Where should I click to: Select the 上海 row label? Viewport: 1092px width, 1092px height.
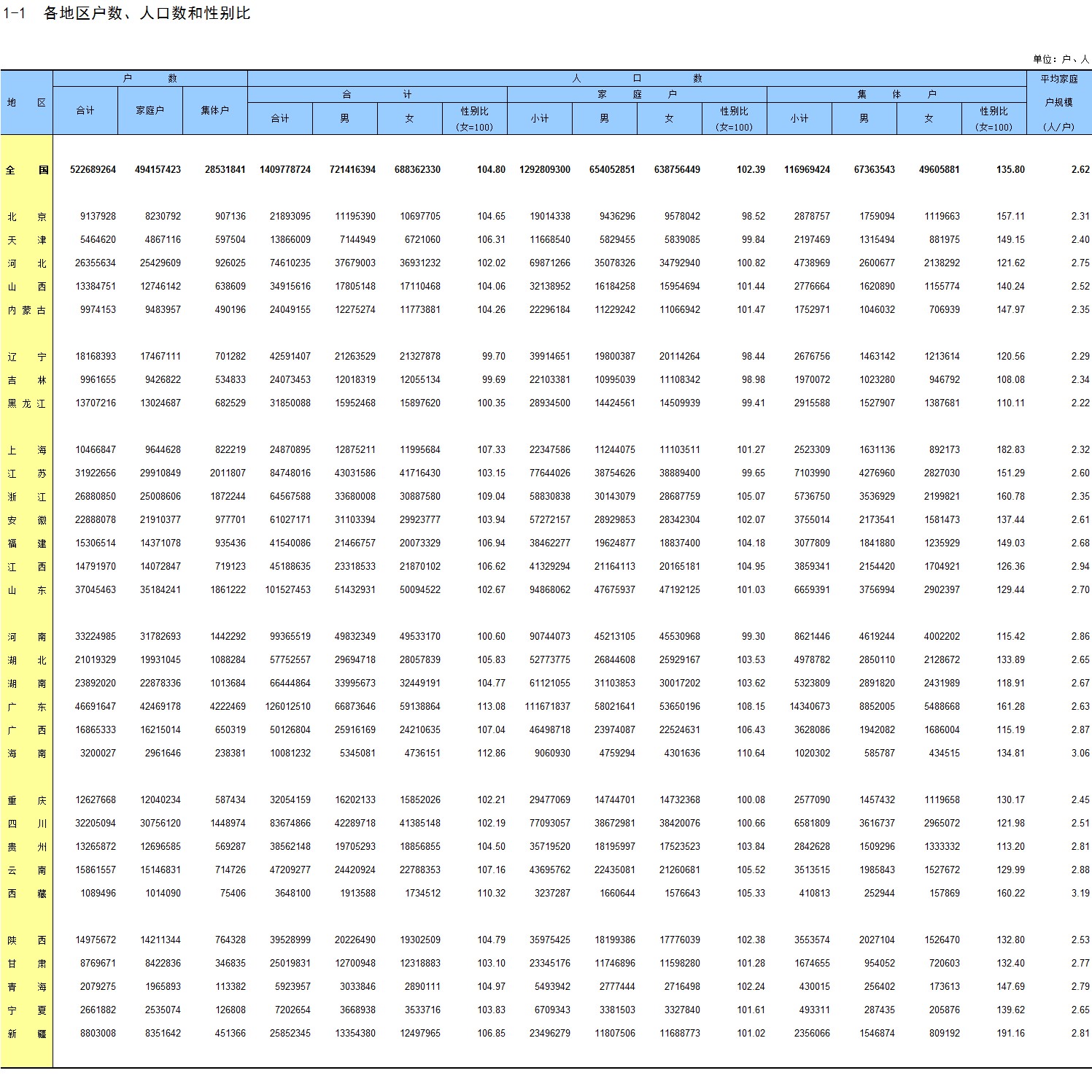click(x=26, y=450)
